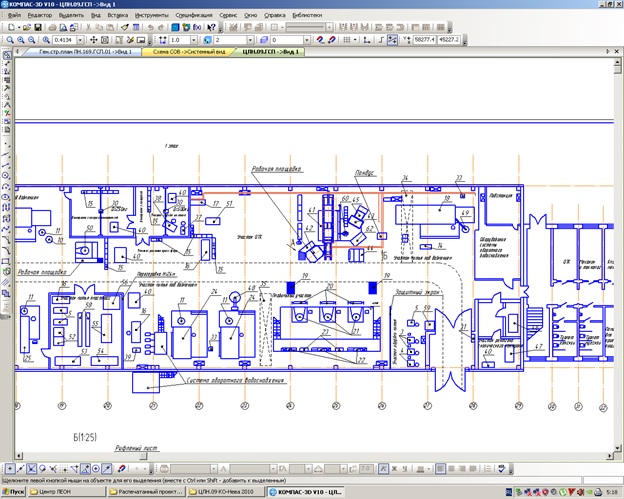Zoom in with the plus magnifier

point(21,40)
